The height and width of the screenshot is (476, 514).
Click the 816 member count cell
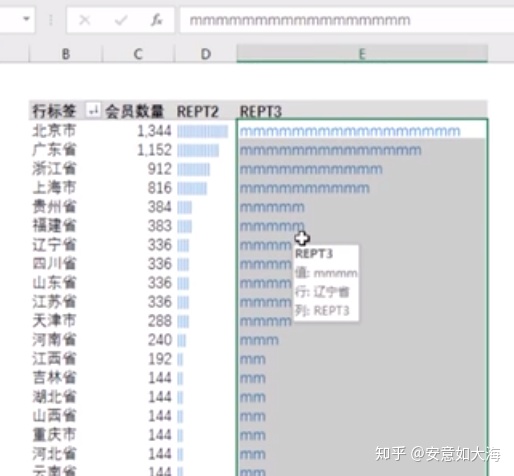[160, 188]
